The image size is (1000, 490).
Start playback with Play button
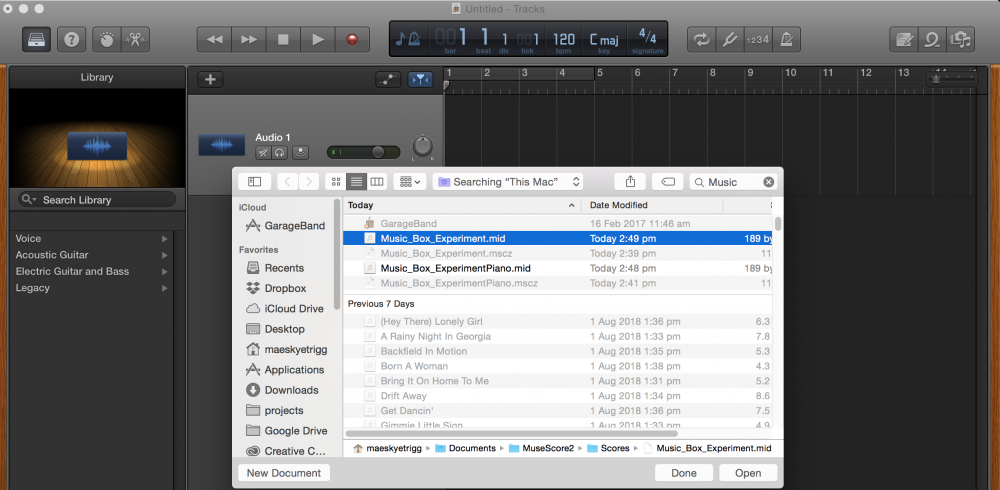click(318, 40)
